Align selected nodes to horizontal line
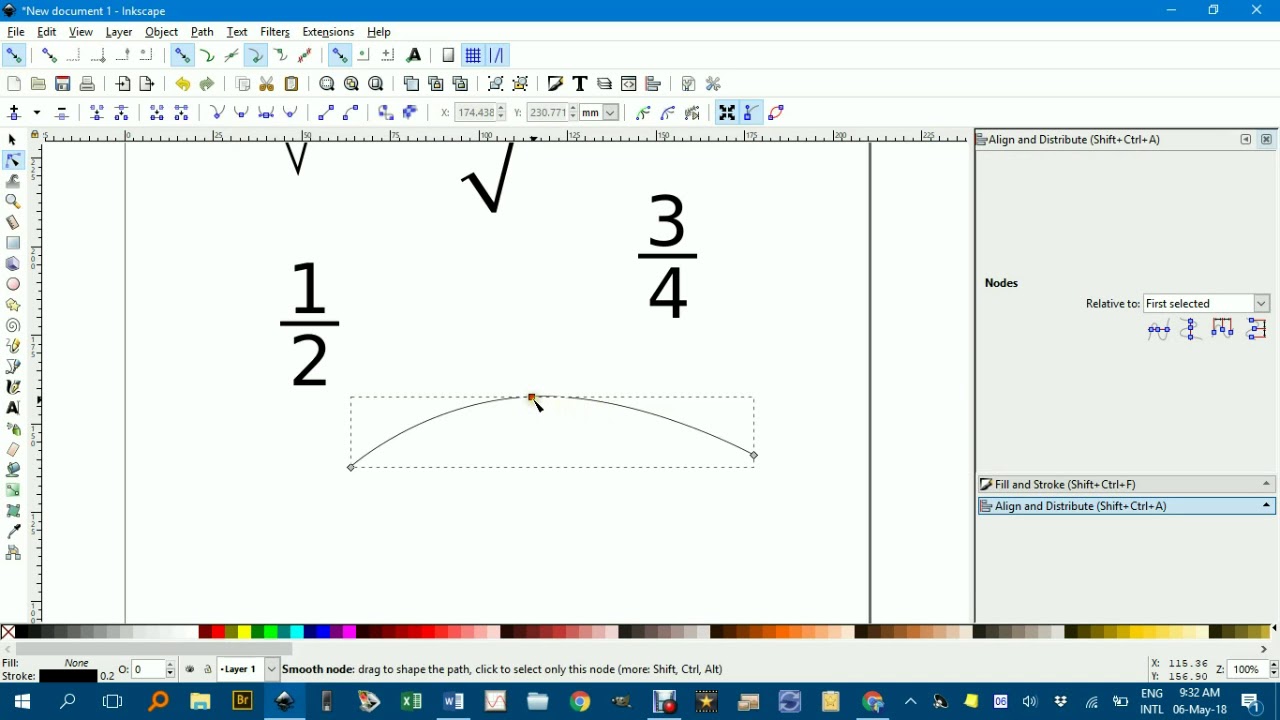This screenshot has width=1280, height=720. (x=1159, y=329)
